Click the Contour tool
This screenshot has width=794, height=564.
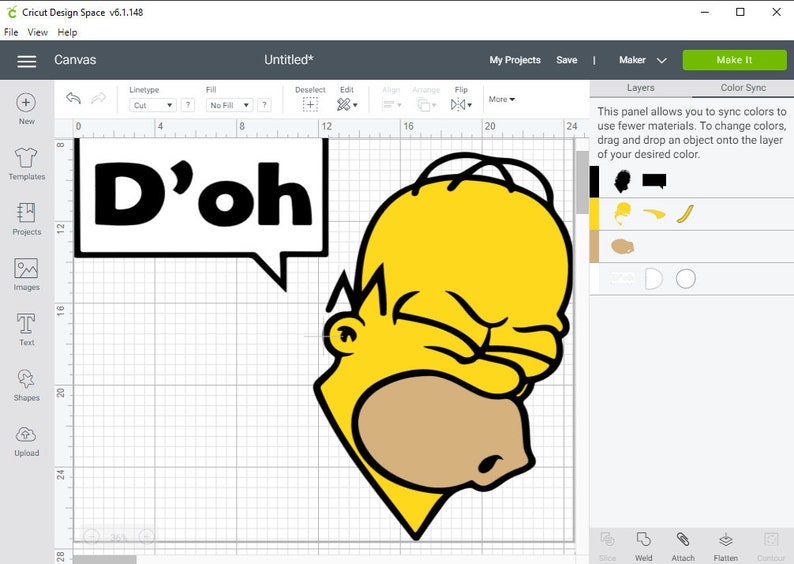pos(771,546)
